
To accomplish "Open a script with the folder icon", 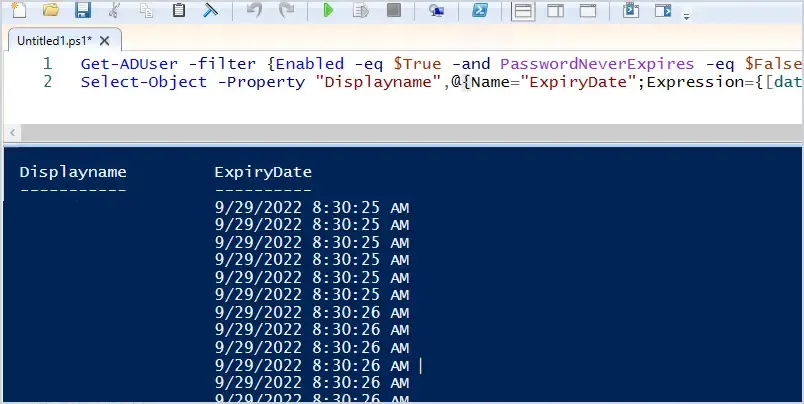I will [x=50, y=11].
